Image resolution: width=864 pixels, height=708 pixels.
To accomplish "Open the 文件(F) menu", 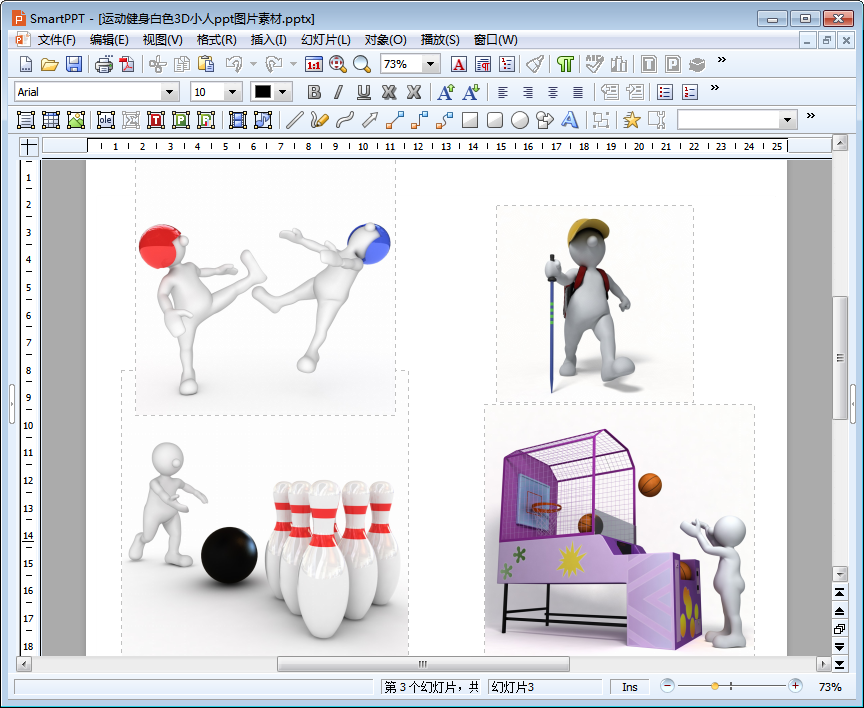I will [x=56, y=40].
